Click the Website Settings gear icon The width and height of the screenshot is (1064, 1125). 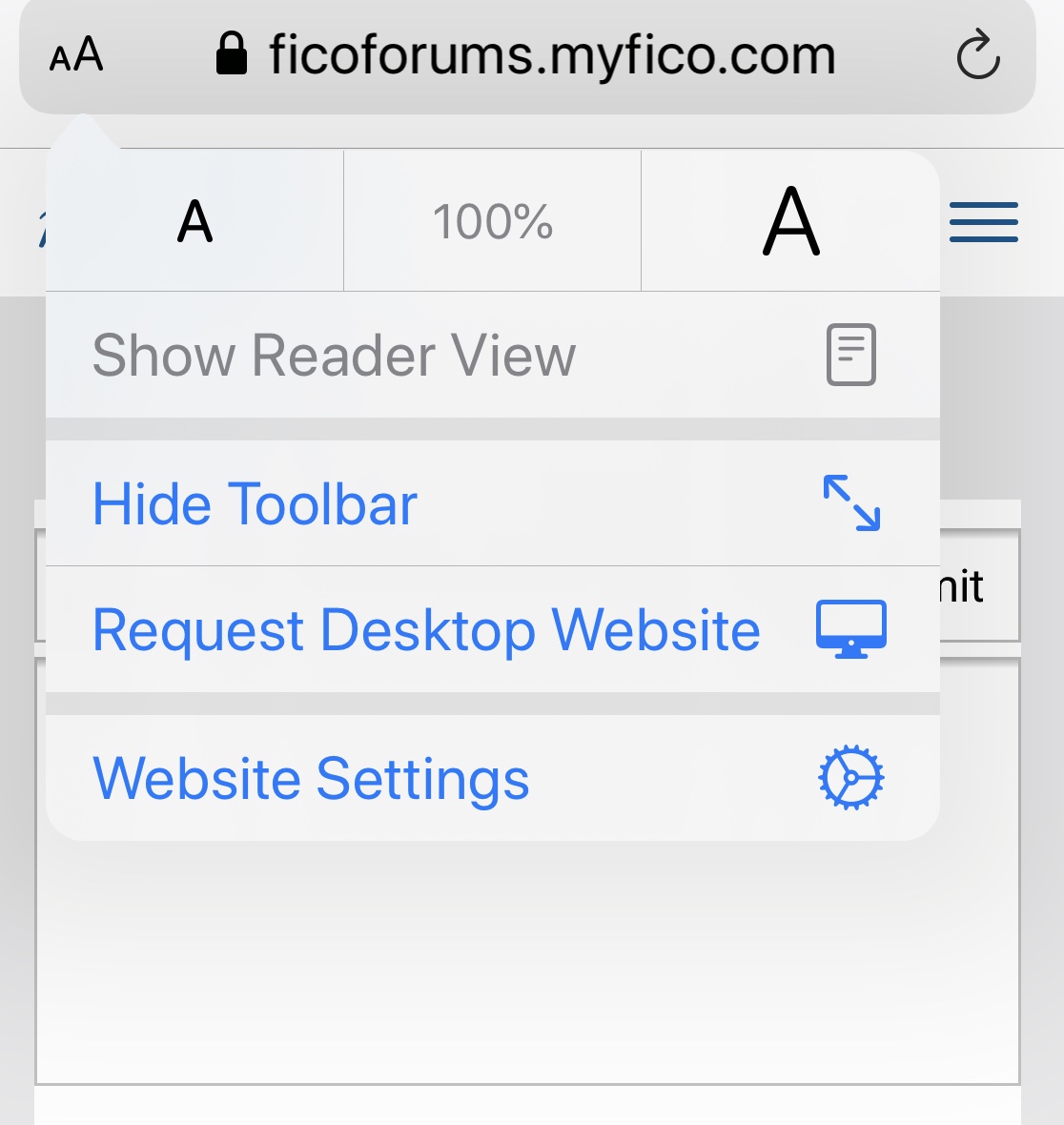click(x=850, y=778)
